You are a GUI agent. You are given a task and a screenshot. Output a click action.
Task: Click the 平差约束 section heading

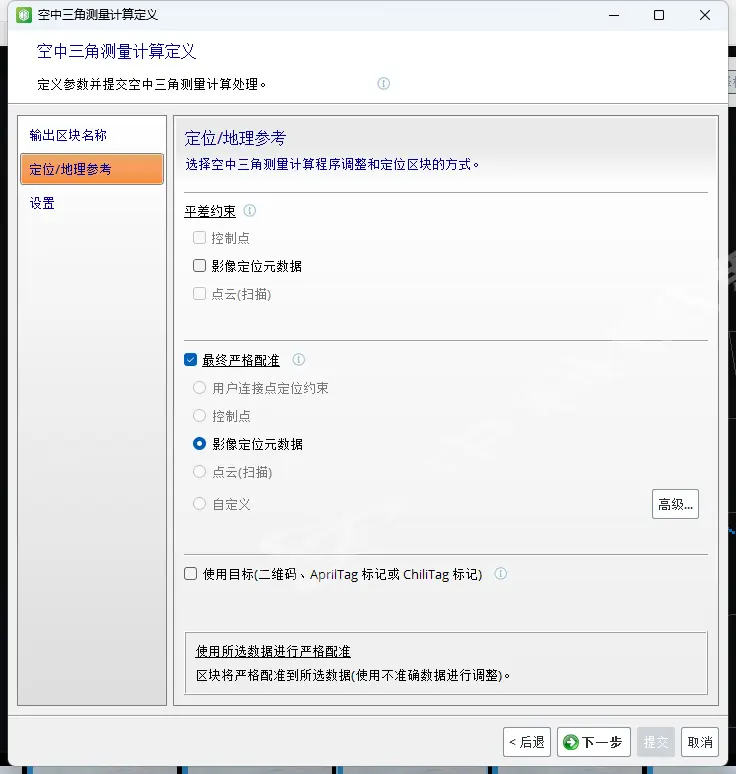(210, 211)
